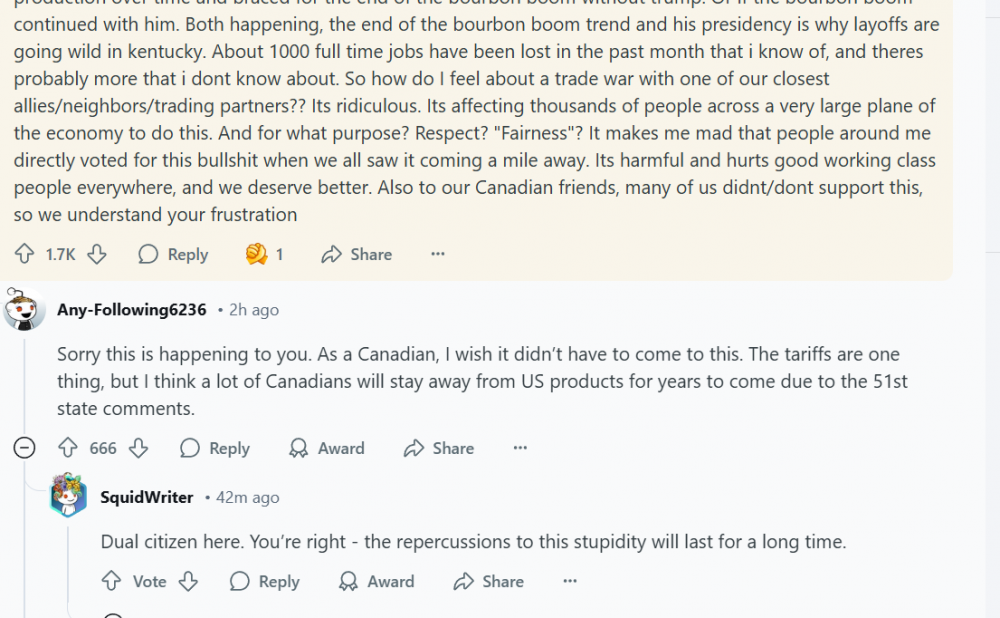Click the gold award icon on top comment
This screenshot has height=618, width=1000.
click(x=257, y=255)
